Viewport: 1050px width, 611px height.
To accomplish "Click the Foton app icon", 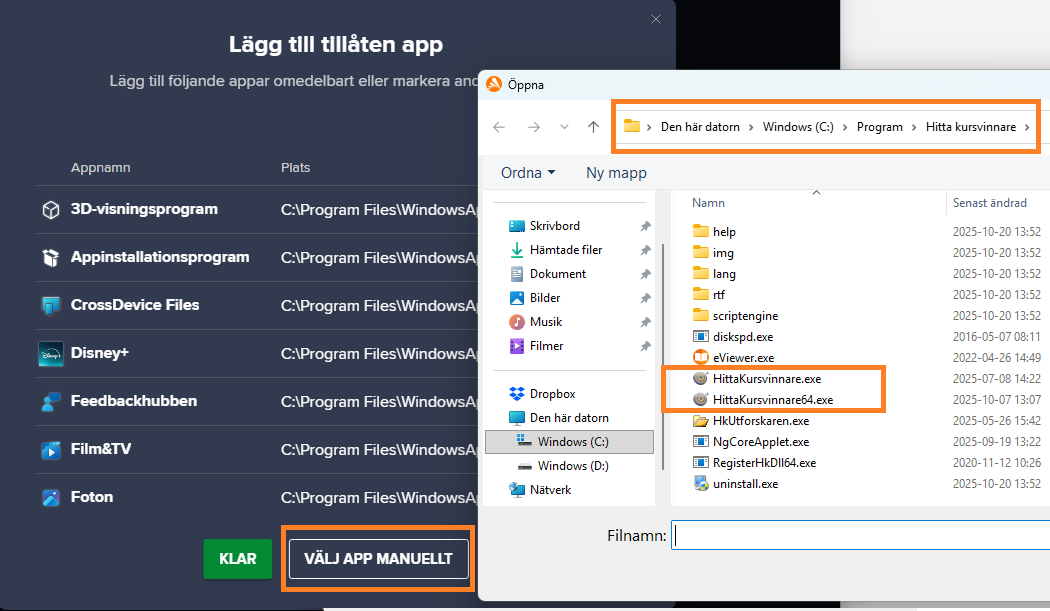I will pos(50,497).
